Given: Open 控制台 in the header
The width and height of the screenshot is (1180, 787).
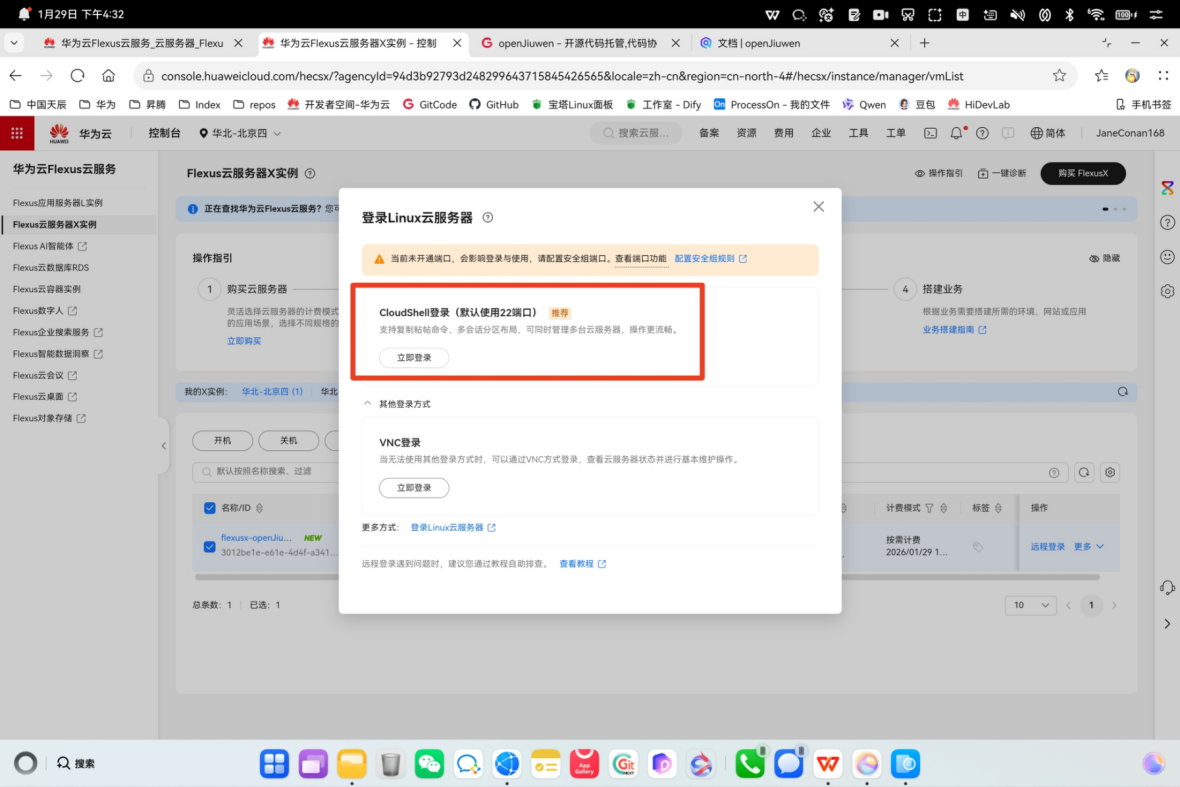Looking at the screenshot, I should pos(164,133).
